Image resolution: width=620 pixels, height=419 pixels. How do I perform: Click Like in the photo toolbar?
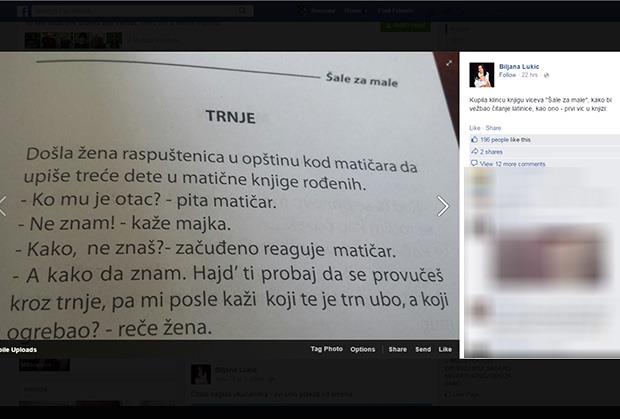(x=445, y=349)
